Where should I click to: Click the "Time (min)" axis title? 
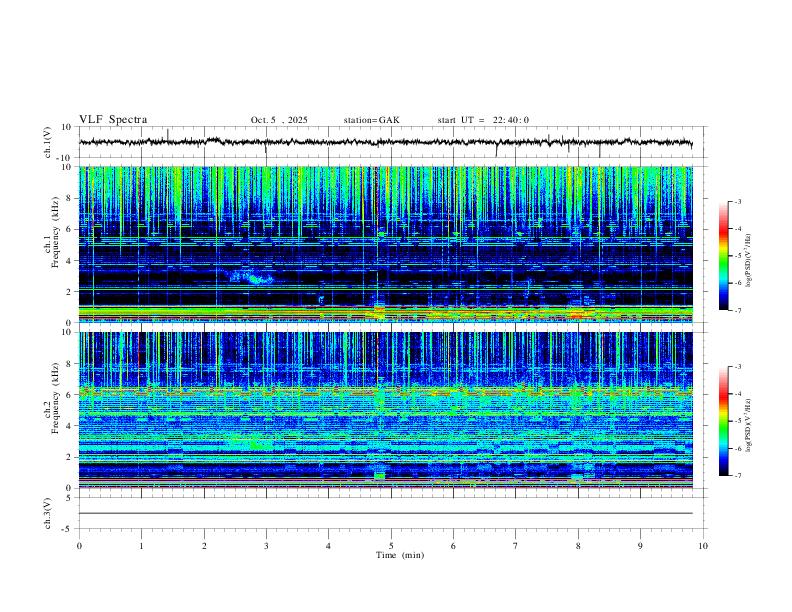[400, 555]
